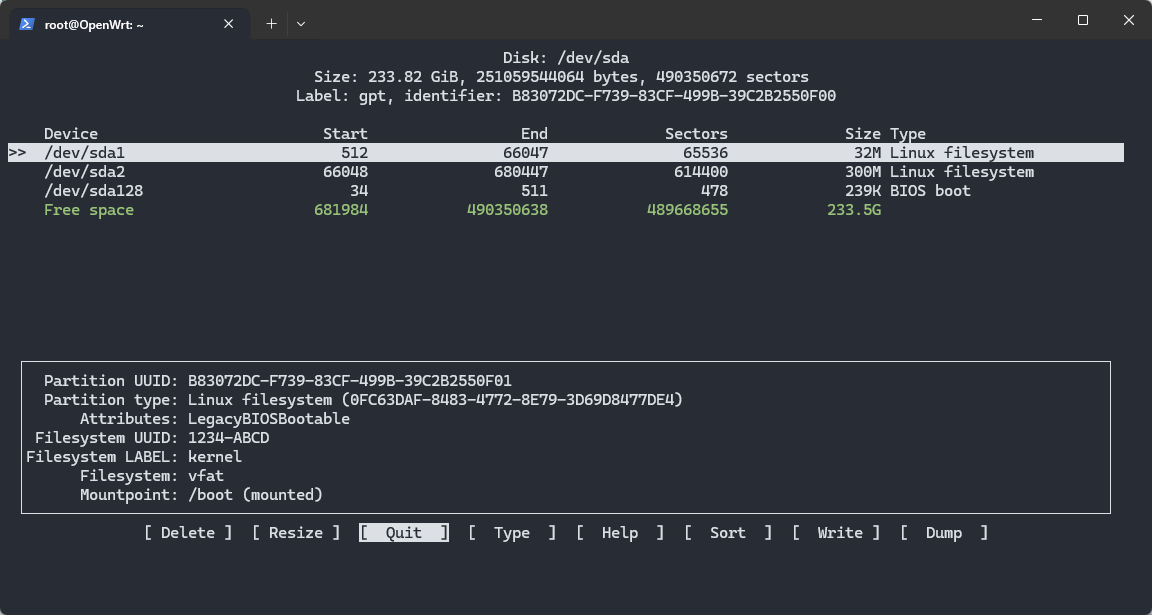
Task: Click the Mountpoint /boot info line
Action: (x=186, y=494)
